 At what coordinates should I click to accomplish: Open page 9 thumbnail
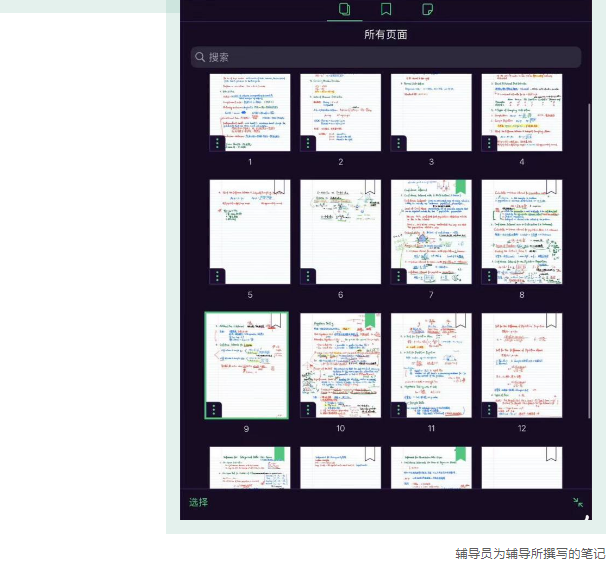click(x=247, y=365)
